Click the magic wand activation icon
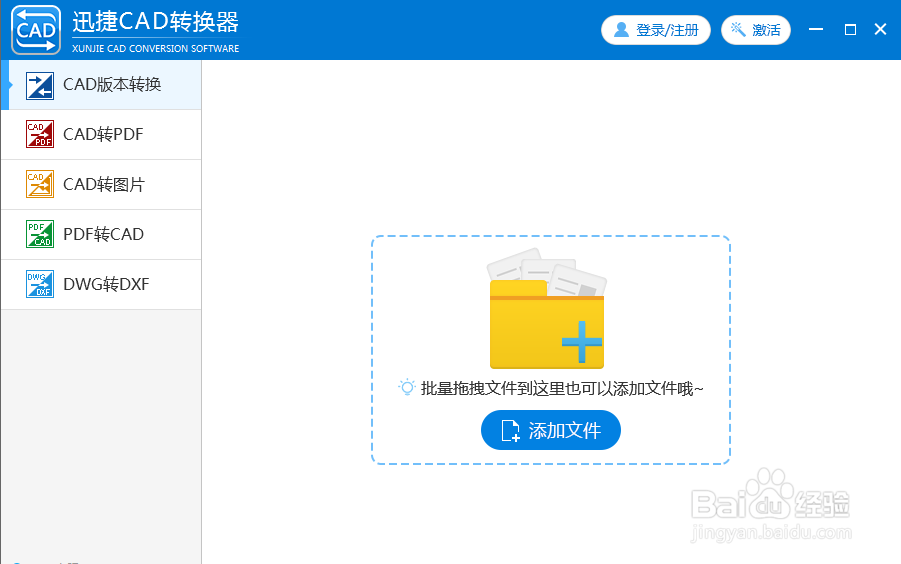Viewport: 901px width, 564px height. tap(738, 29)
